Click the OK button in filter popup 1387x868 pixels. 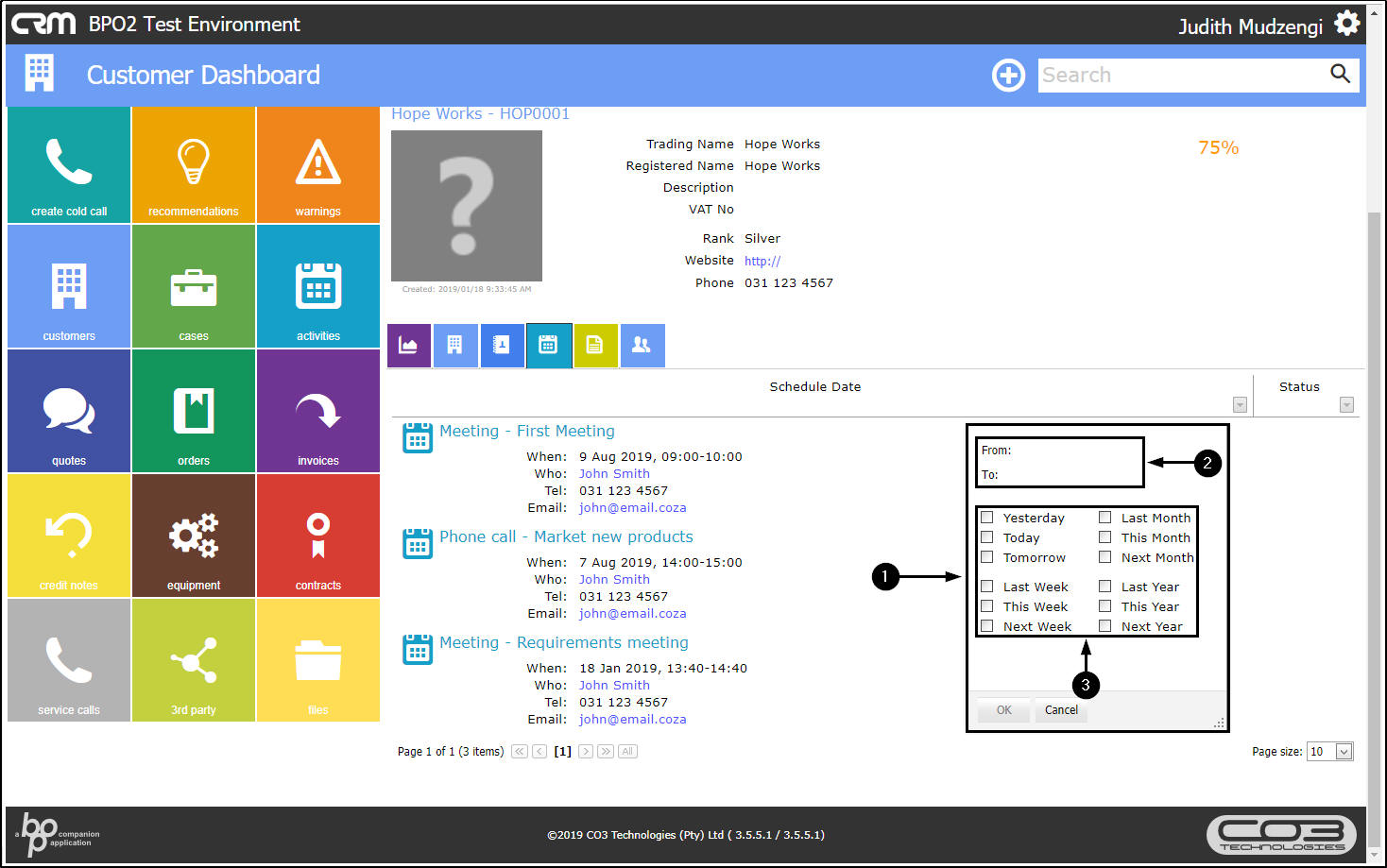click(1003, 710)
